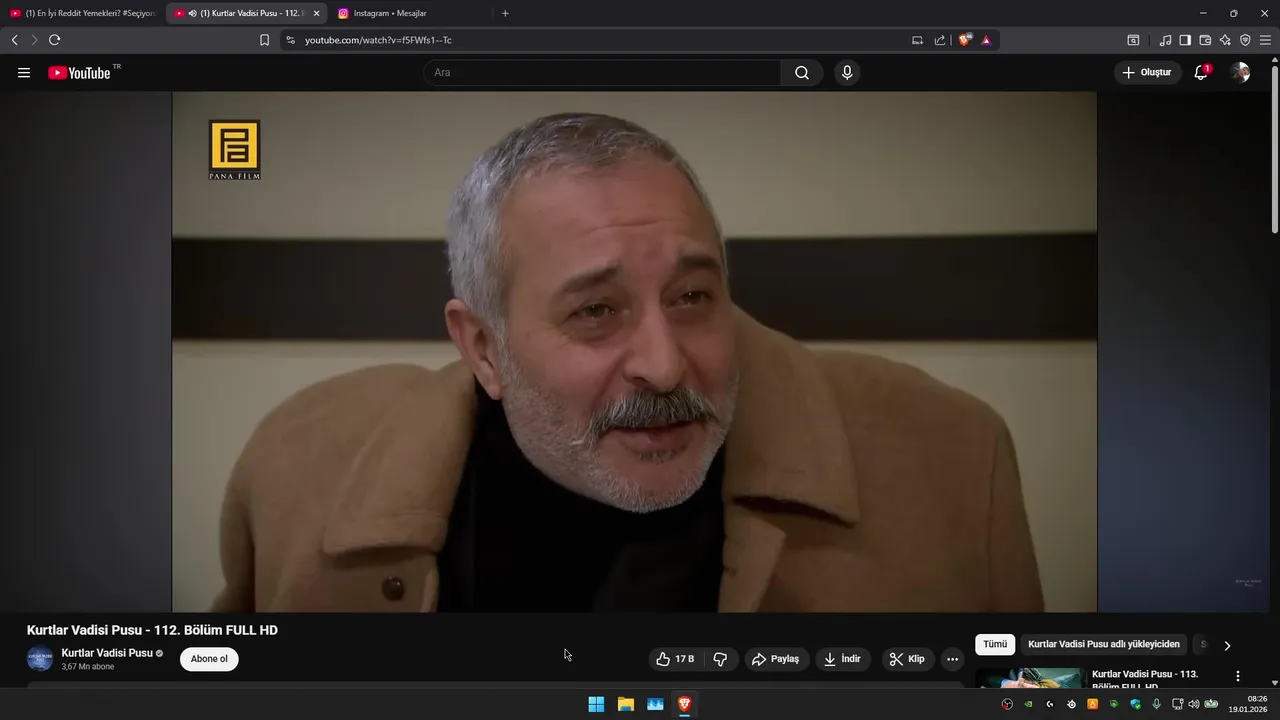The image size is (1280, 720).
Task: Pause the video by clicking the player
Action: [x=634, y=352]
